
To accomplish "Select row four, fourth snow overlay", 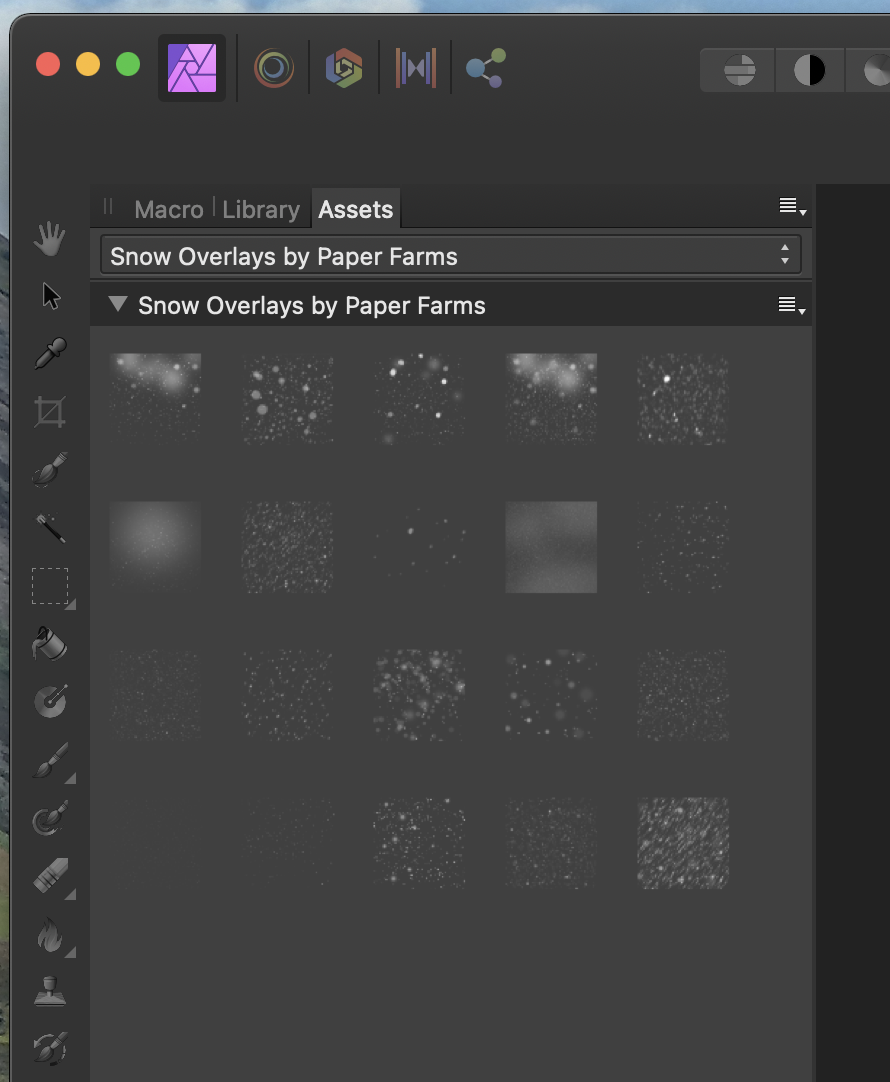I will coord(551,843).
